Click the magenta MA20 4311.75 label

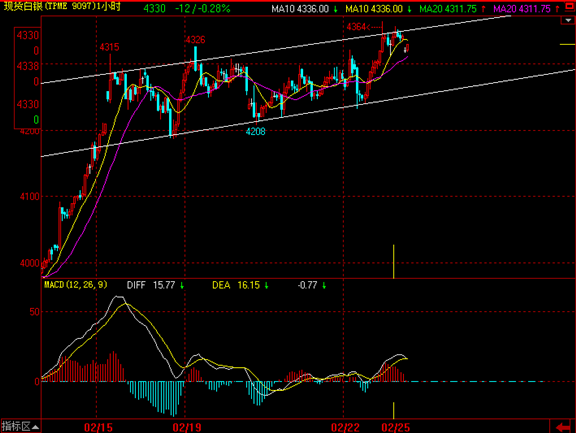pos(526,9)
